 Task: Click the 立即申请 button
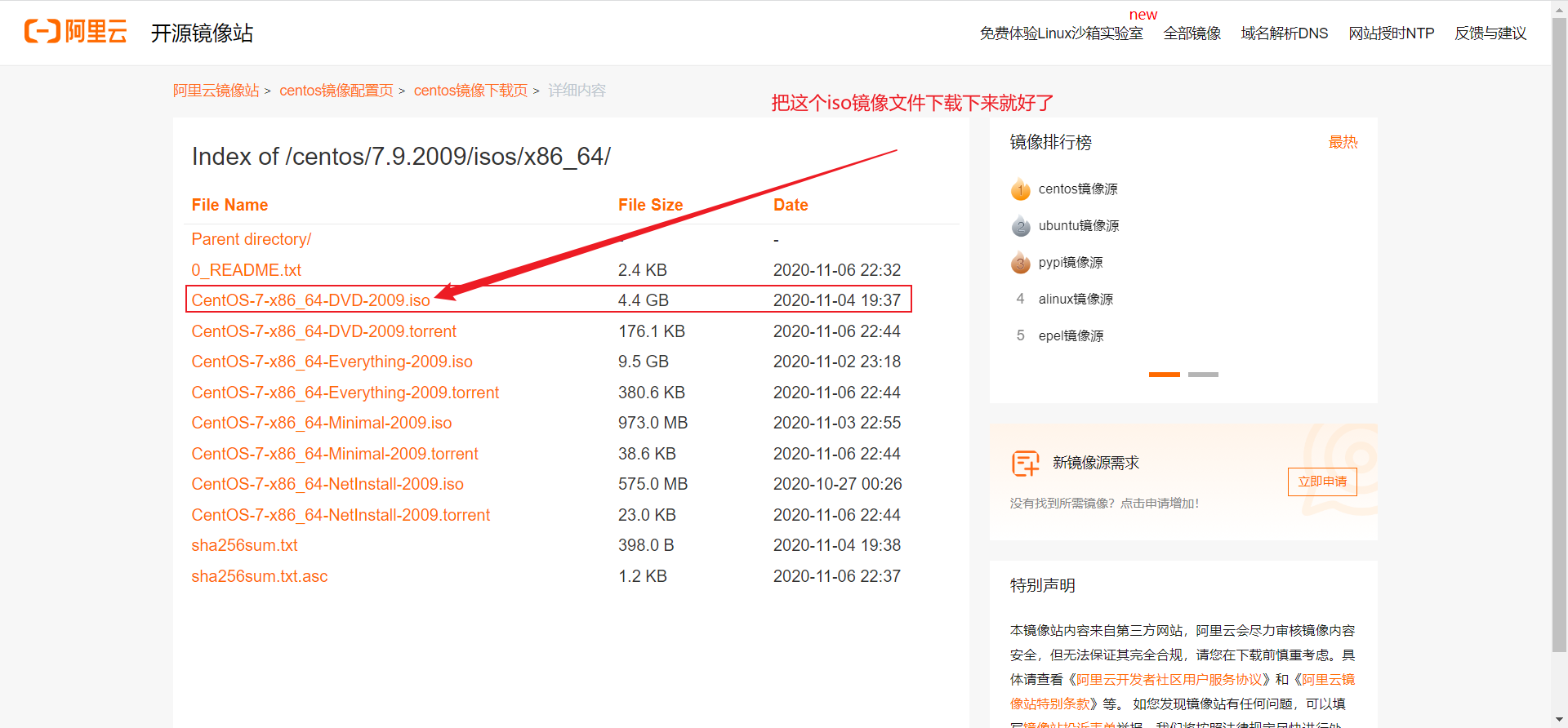coord(1322,482)
